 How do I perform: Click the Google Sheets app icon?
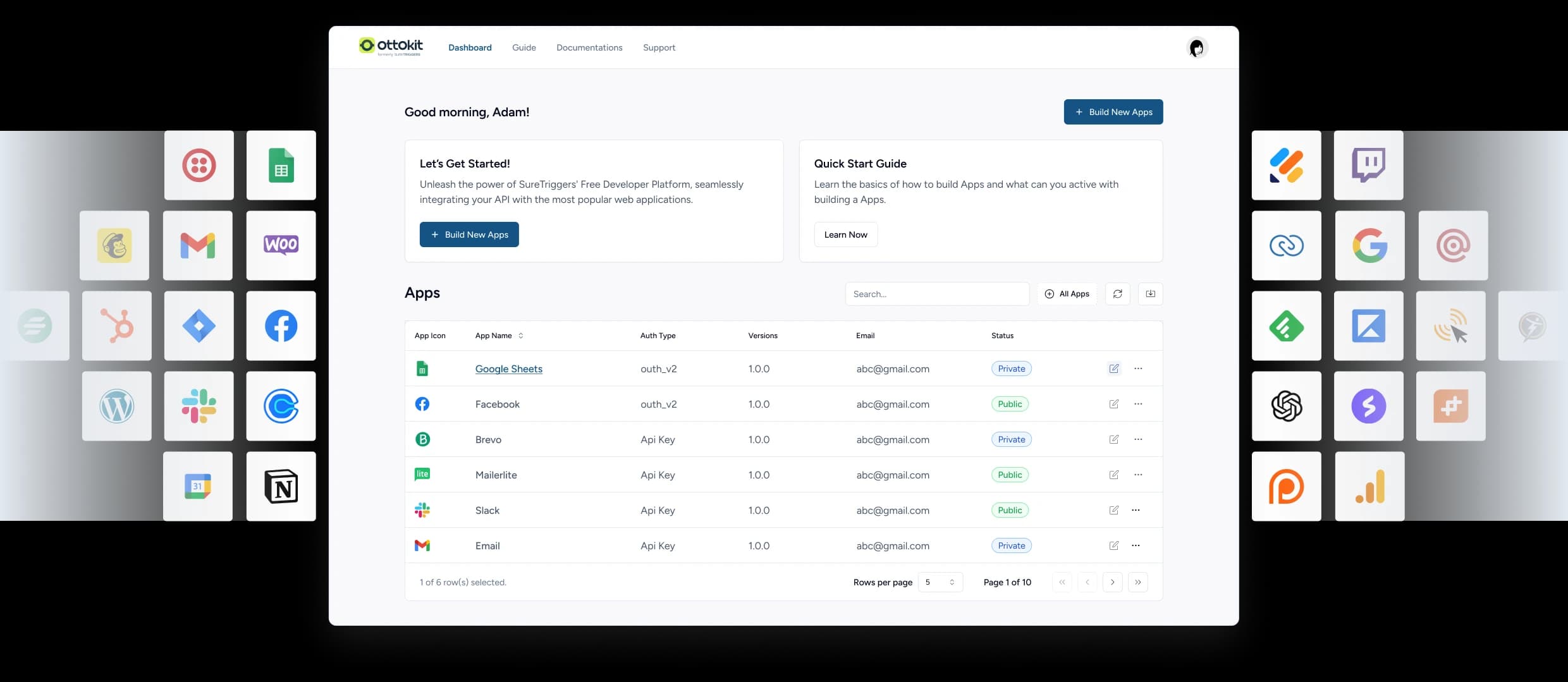click(422, 368)
